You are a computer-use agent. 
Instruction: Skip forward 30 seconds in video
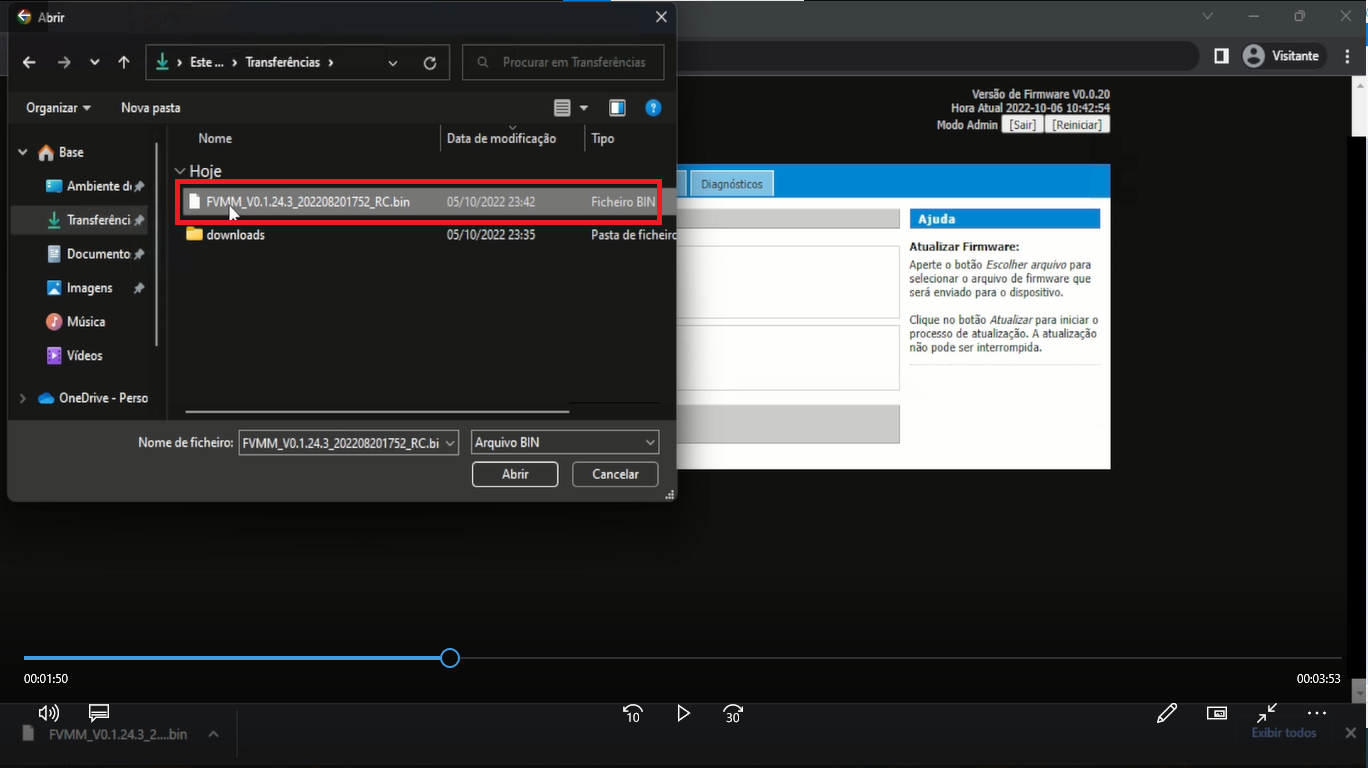coord(733,713)
